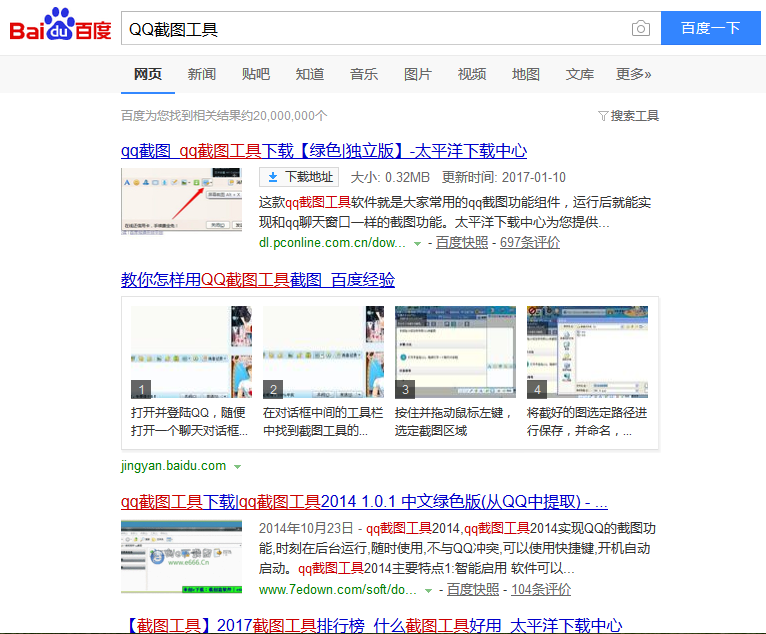Open the 贴吧 tab

255,74
